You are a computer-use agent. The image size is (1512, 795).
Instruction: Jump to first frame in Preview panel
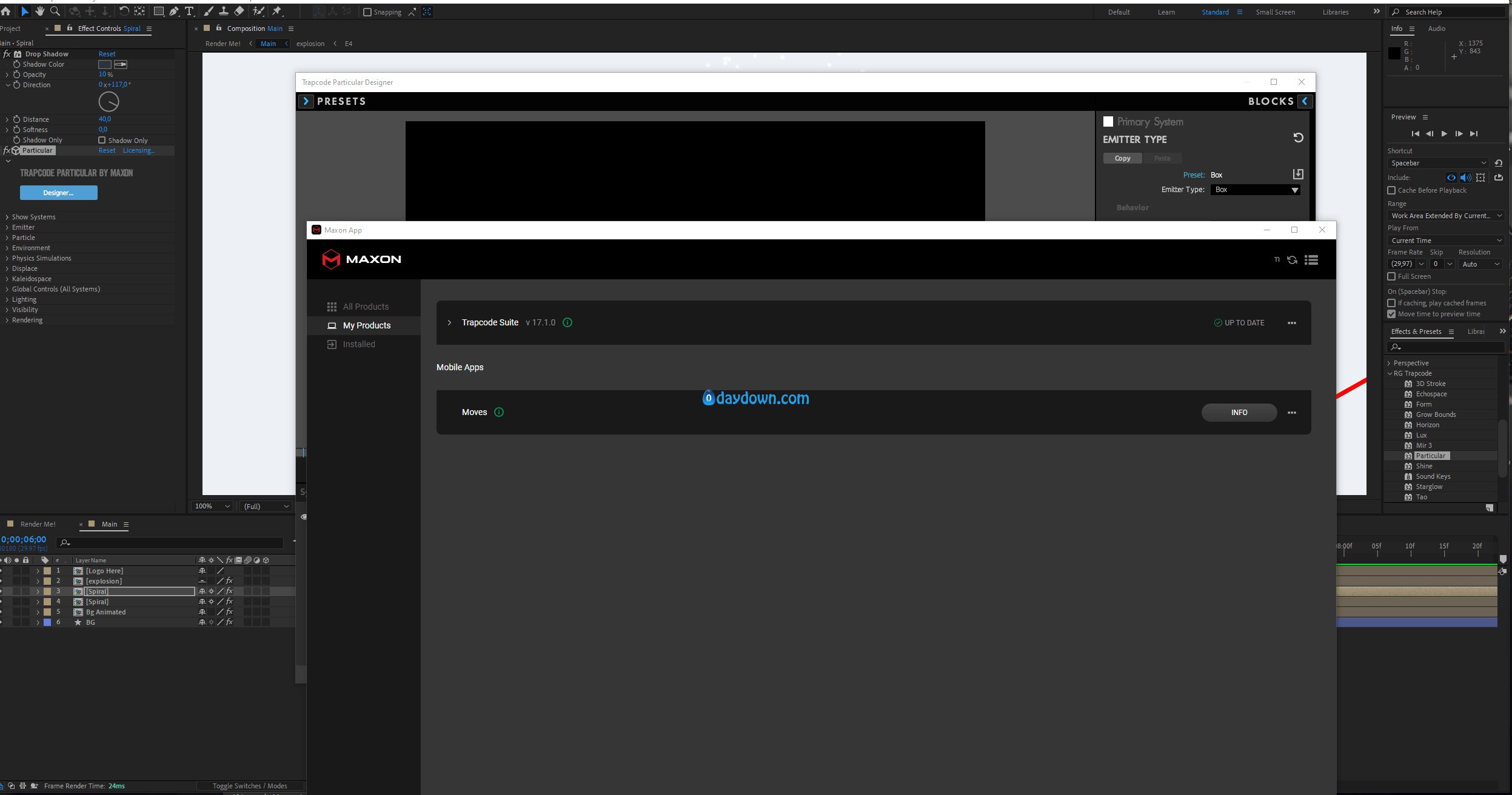tap(1415, 133)
